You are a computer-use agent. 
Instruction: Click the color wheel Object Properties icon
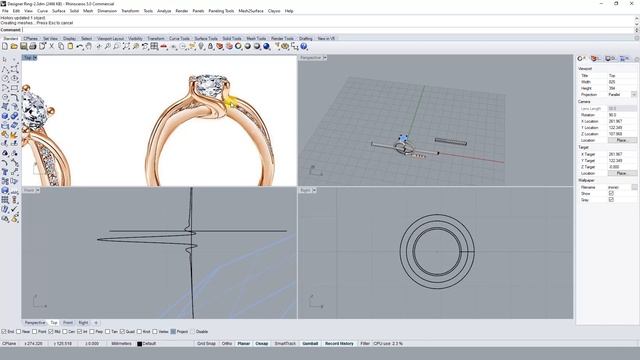[238, 47]
